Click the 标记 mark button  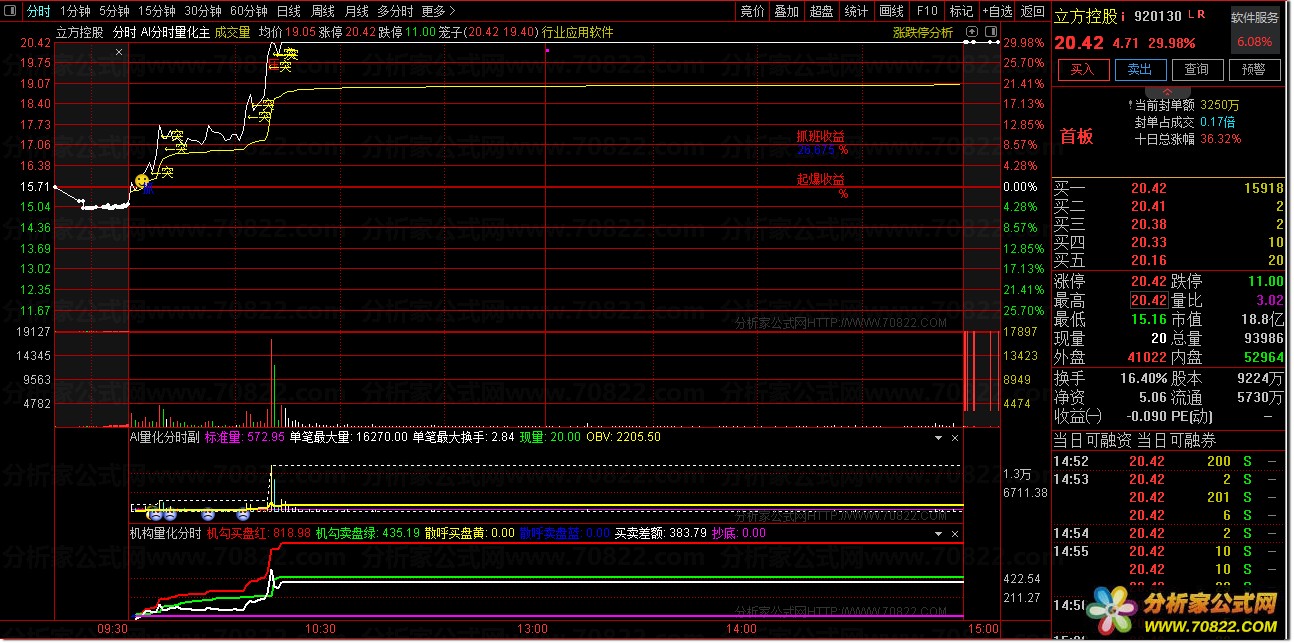(x=961, y=11)
